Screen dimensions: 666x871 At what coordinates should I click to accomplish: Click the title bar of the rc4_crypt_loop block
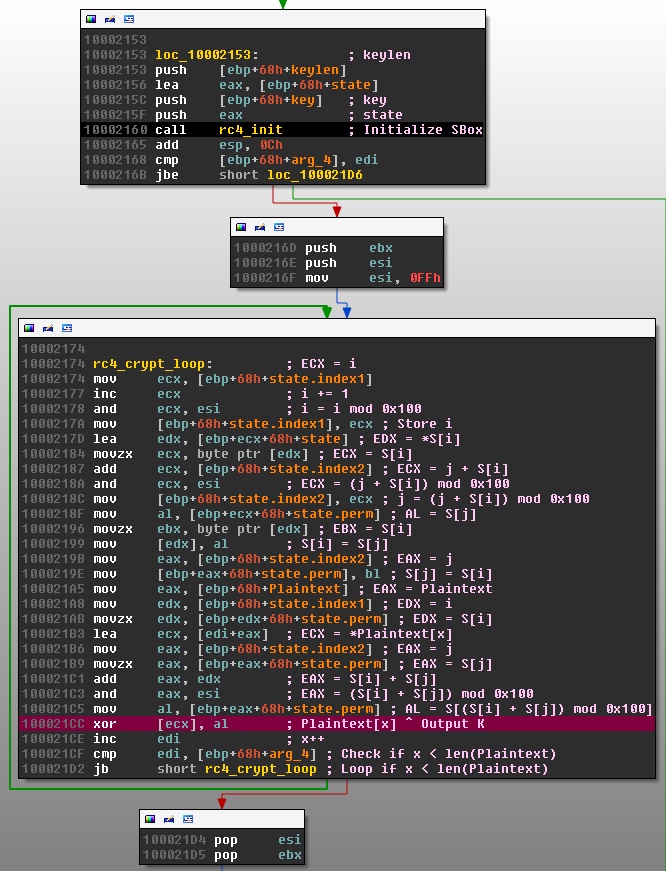pyautogui.click(x=337, y=328)
